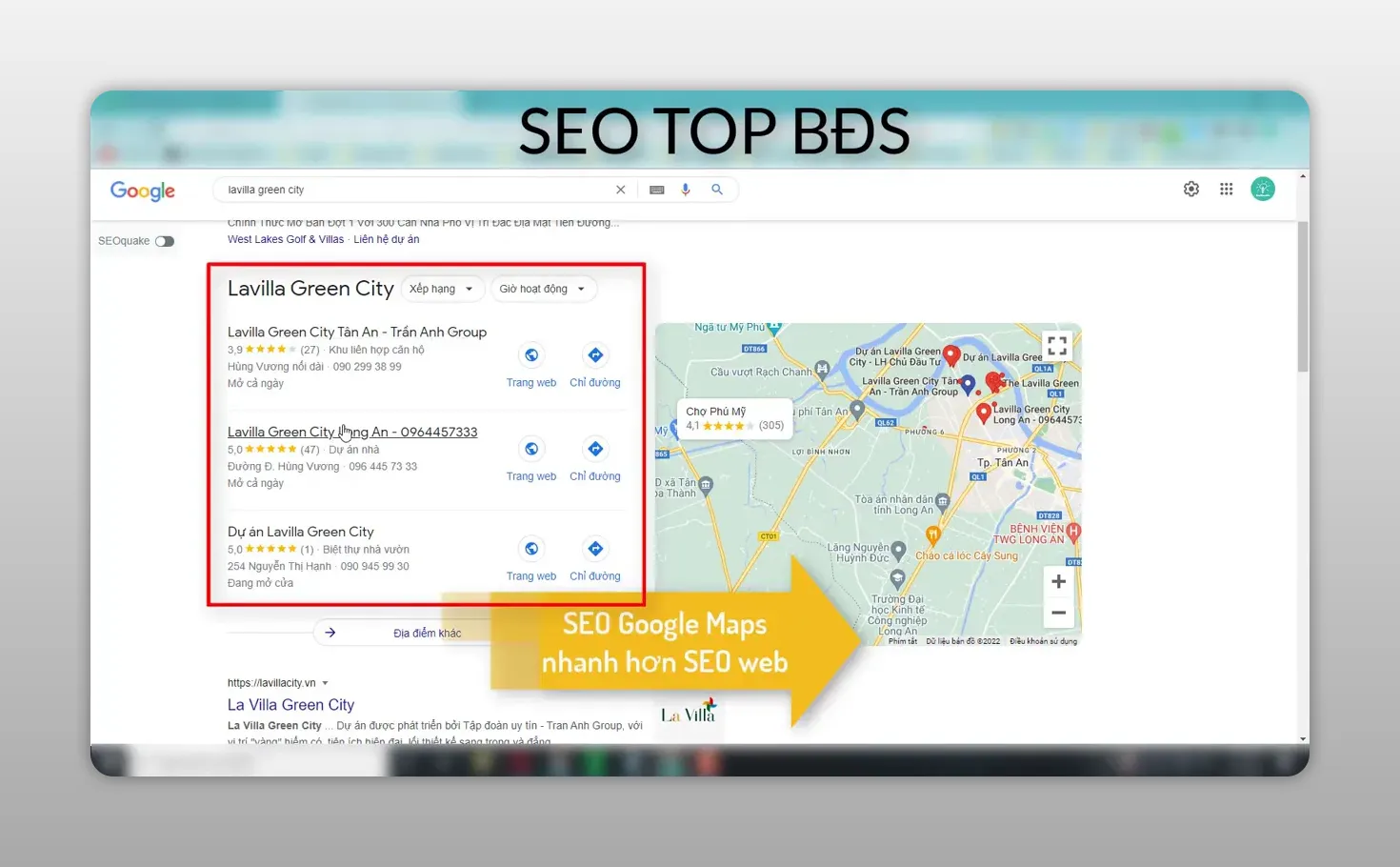Viewport: 1400px width, 867px height.
Task: Open listing Dự án Lavilla Green City
Action: pyautogui.click(x=301, y=532)
